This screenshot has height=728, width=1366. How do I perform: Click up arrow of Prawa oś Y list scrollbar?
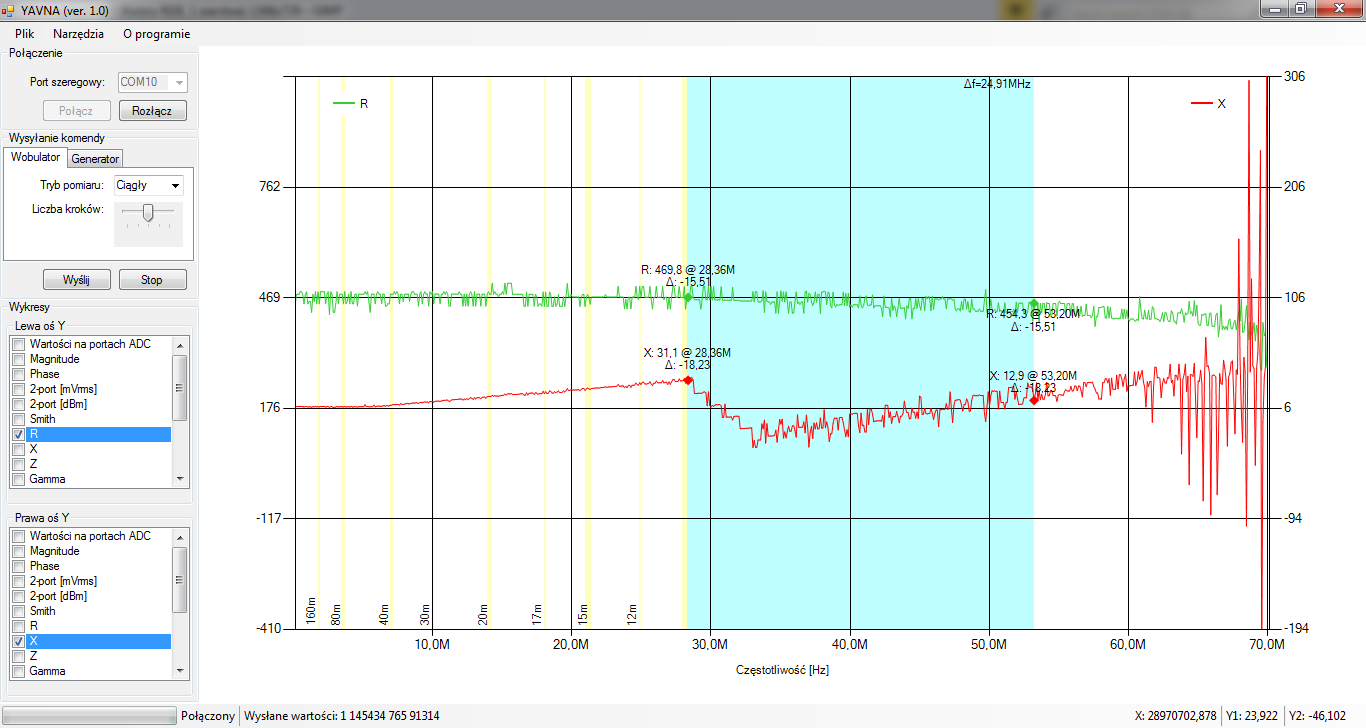[x=180, y=537]
